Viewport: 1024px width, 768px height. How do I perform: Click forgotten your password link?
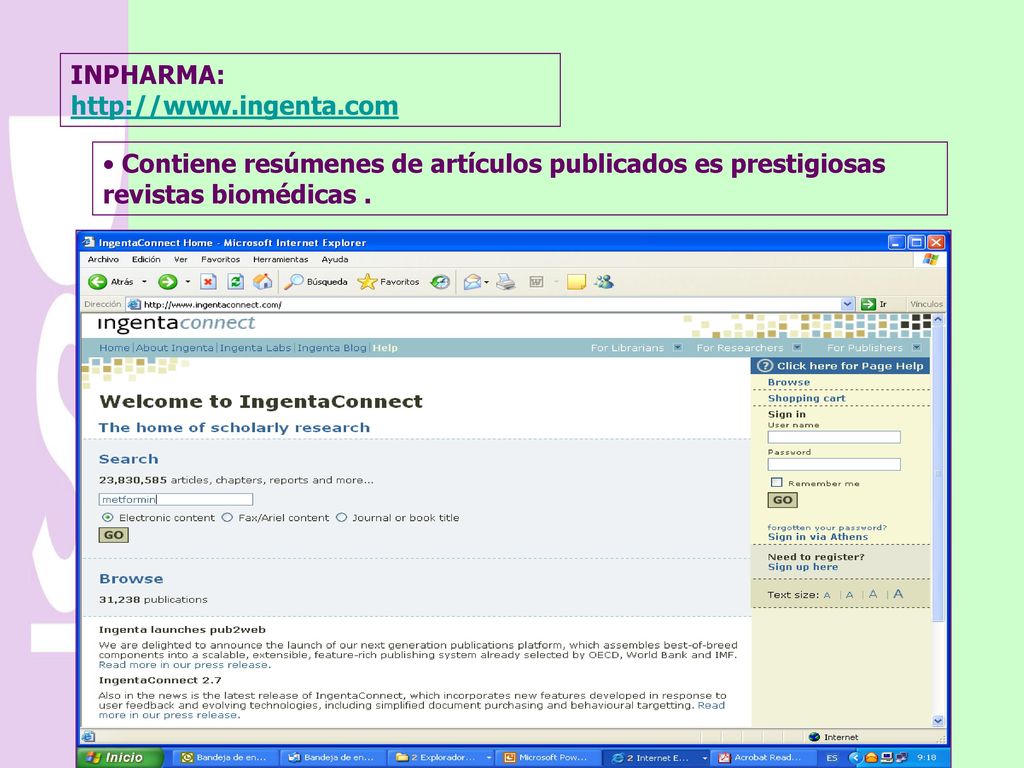(x=827, y=527)
